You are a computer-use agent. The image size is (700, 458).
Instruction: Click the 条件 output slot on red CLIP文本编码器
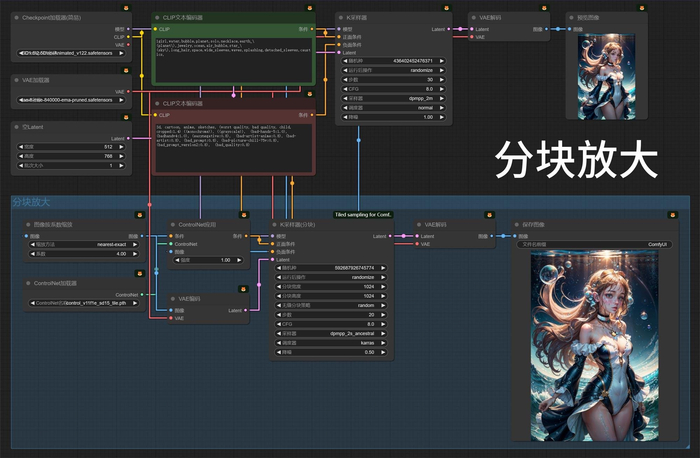(312, 115)
